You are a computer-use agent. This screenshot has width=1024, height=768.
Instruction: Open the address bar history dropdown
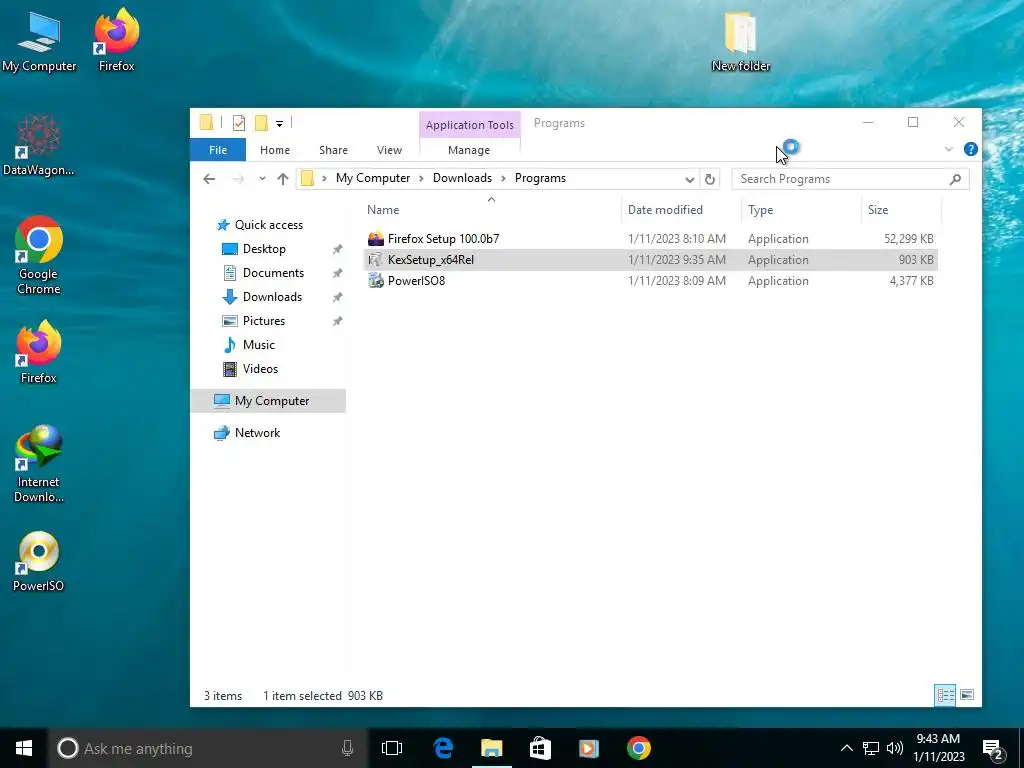(x=689, y=180)
